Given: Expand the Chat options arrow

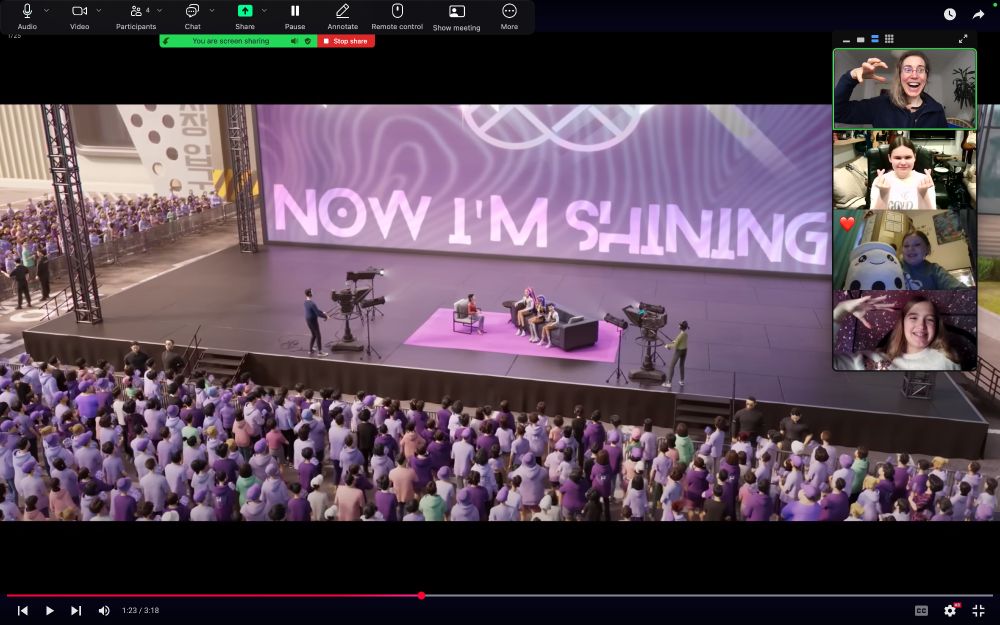Looking at the screenshot, I should (x=212, y=11).
